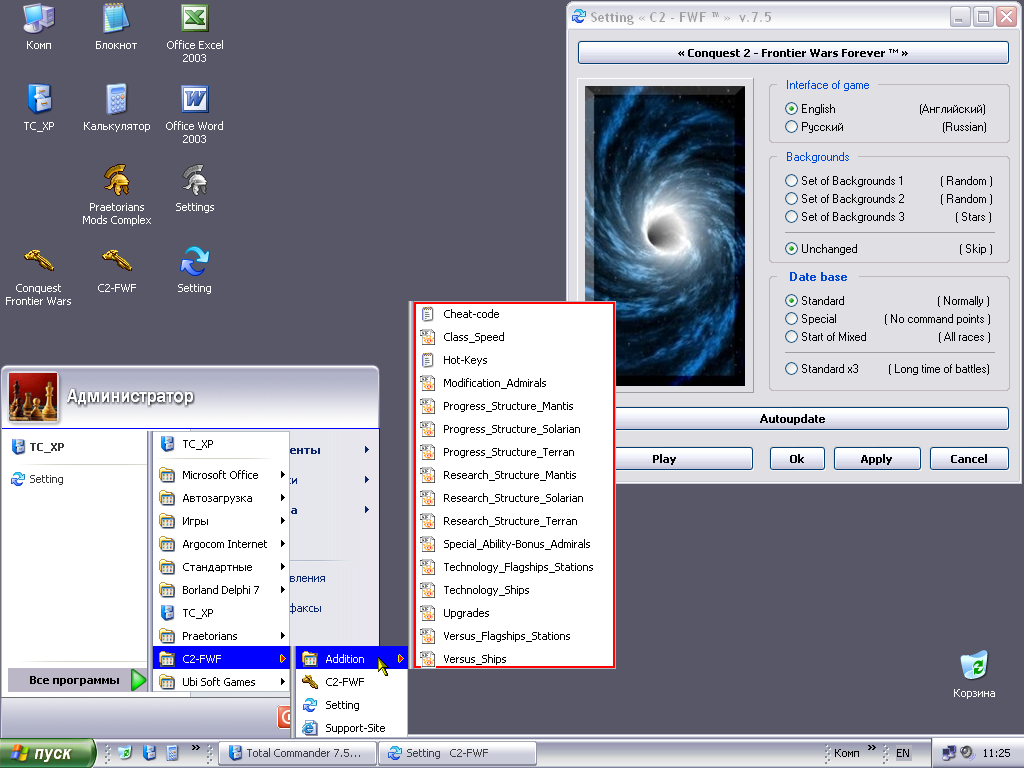This screenshot has height=768, width=1024.
Task: Open Technology_Flagships_Stations entry
Action: click(x=515, y=567)
